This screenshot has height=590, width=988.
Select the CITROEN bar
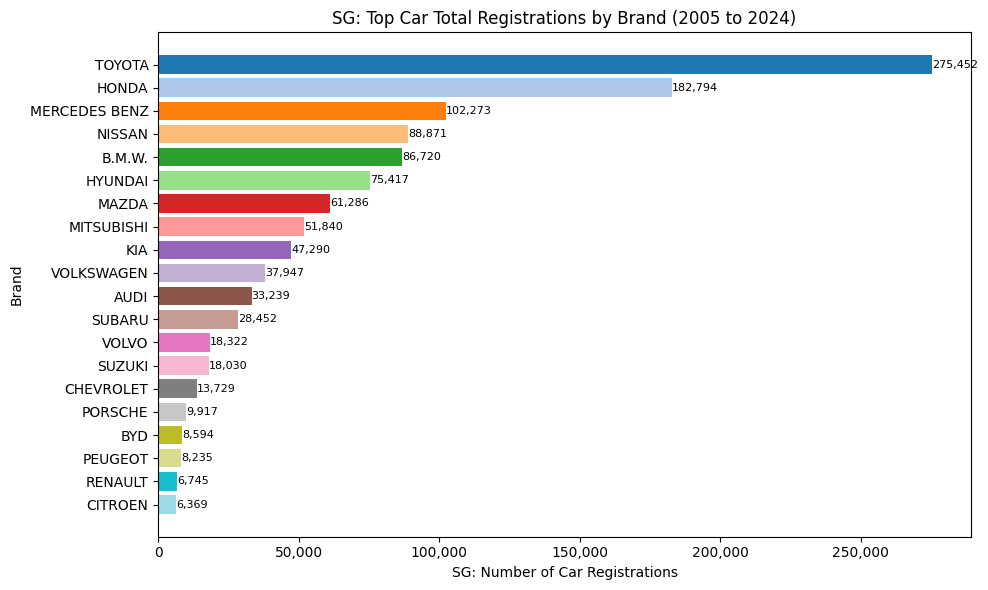pyautogui.click(x=168, y=504)
